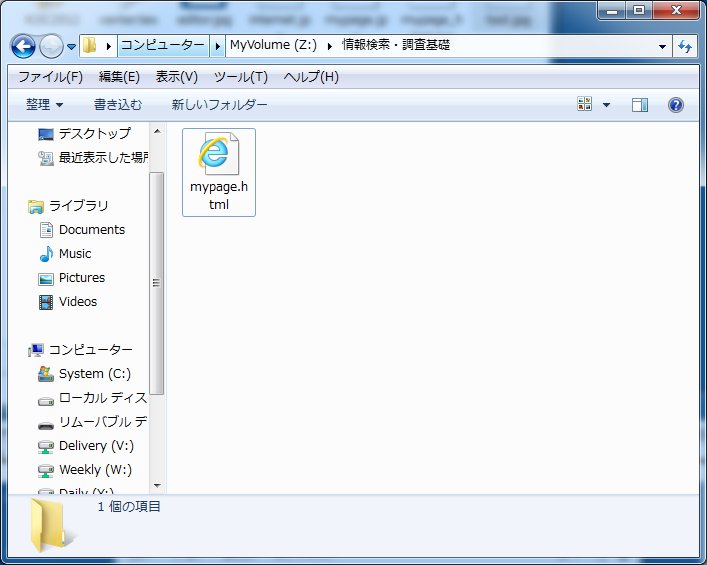Select 最近表示した場所 in navigation pane
The height and width of the screenshot is (565, 707).
(104, 157)
